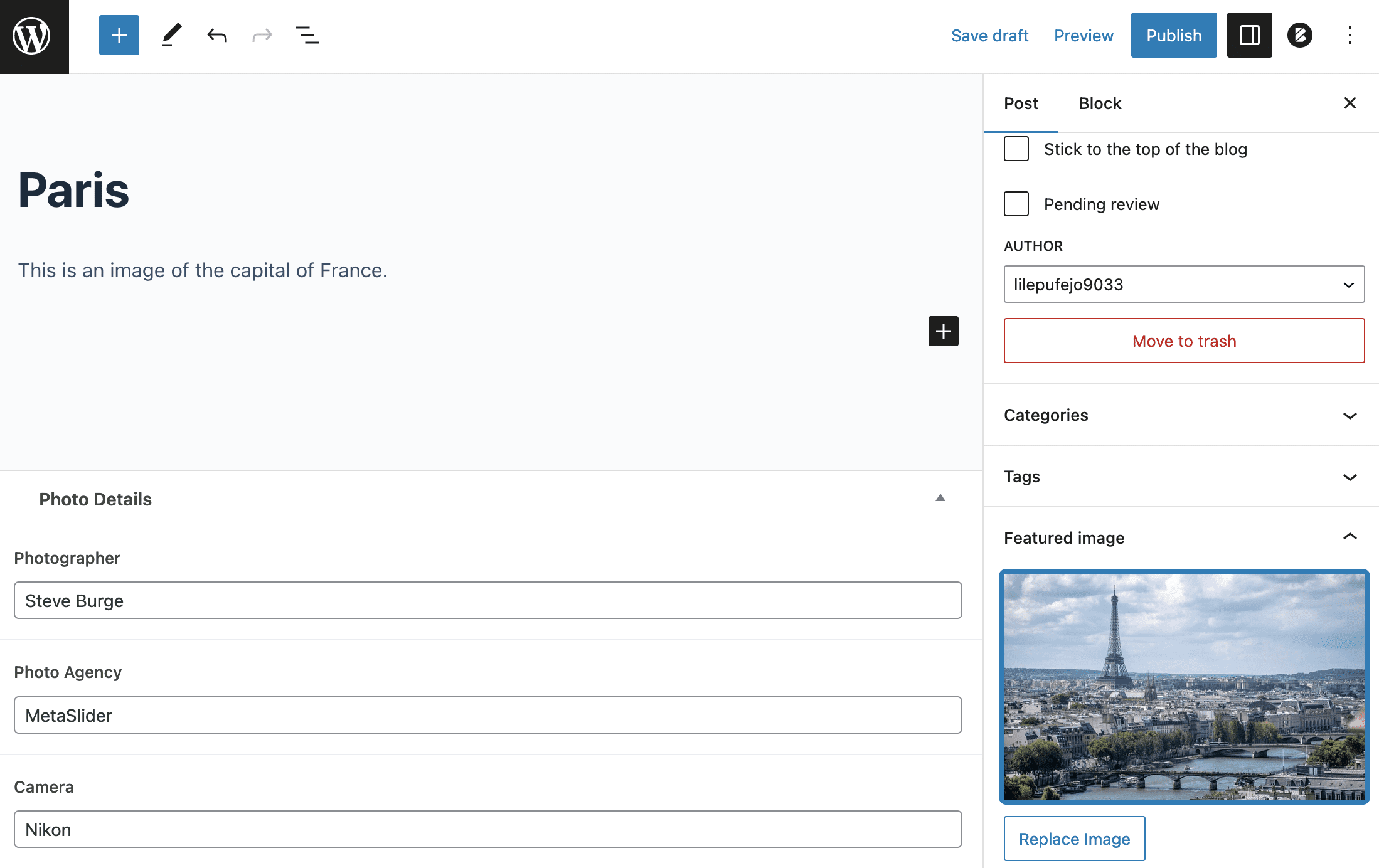Select the Post tab

pyautogui.click(x=1021, y=103)
